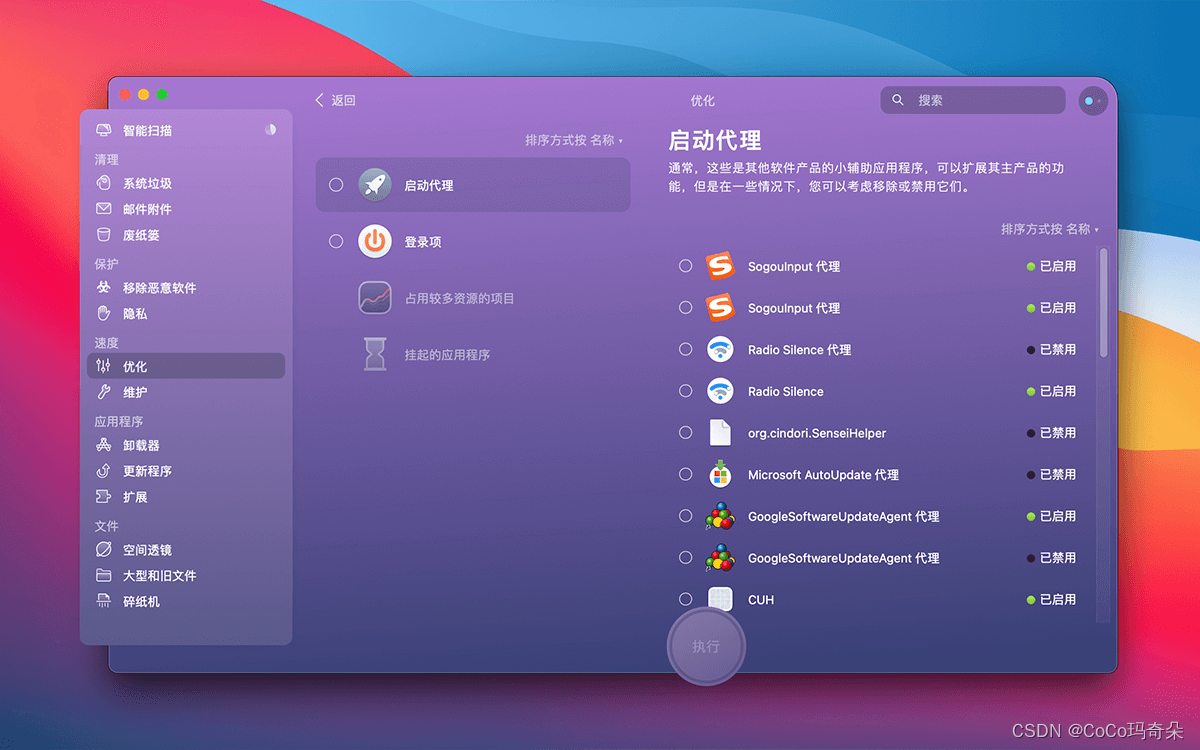The height and width of the screenshot is (750, 1200).
Task: Open 大型和旧文件 in the sidebar
Action: 185,576
